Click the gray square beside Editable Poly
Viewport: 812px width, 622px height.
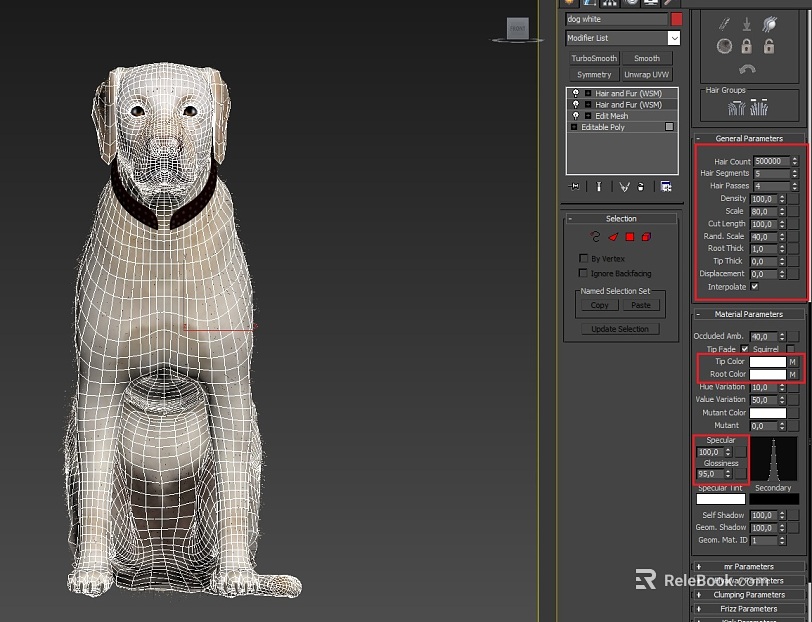click(669, 127)
